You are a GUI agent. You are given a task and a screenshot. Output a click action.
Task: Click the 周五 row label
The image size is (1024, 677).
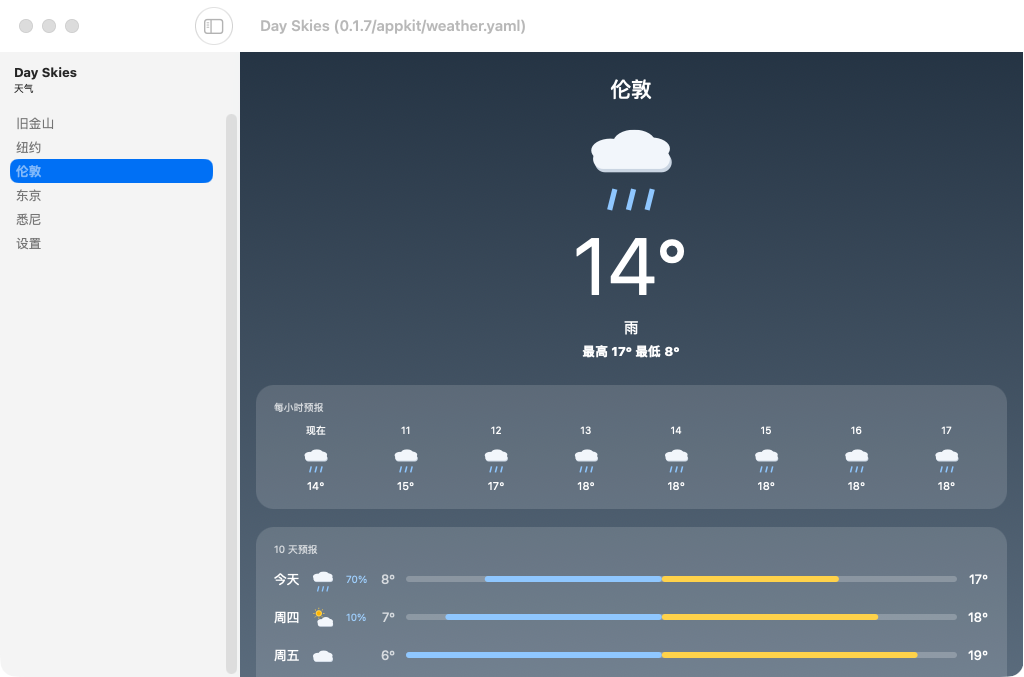tap(286, 655)
